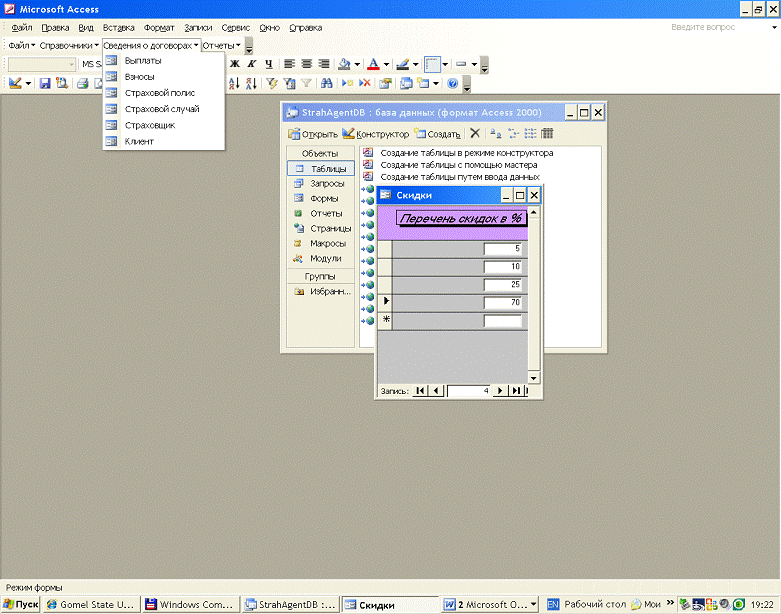Click the discount field containing 25
781x614 pixels.
[503, 285]
